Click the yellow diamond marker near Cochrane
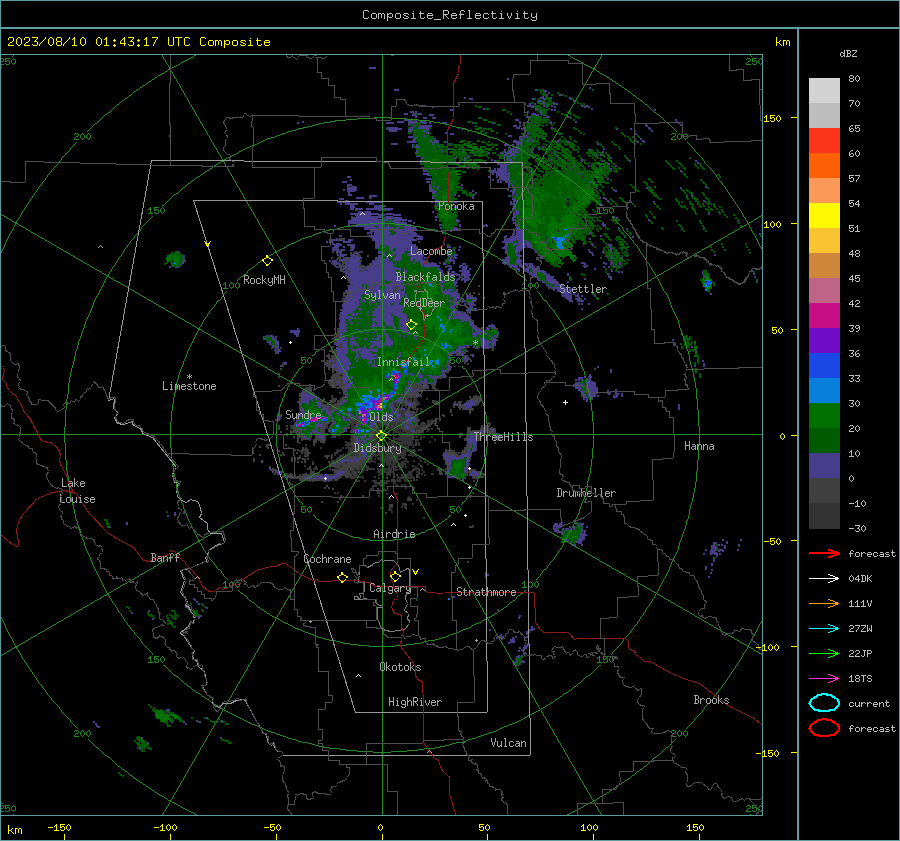 [342, 577]
